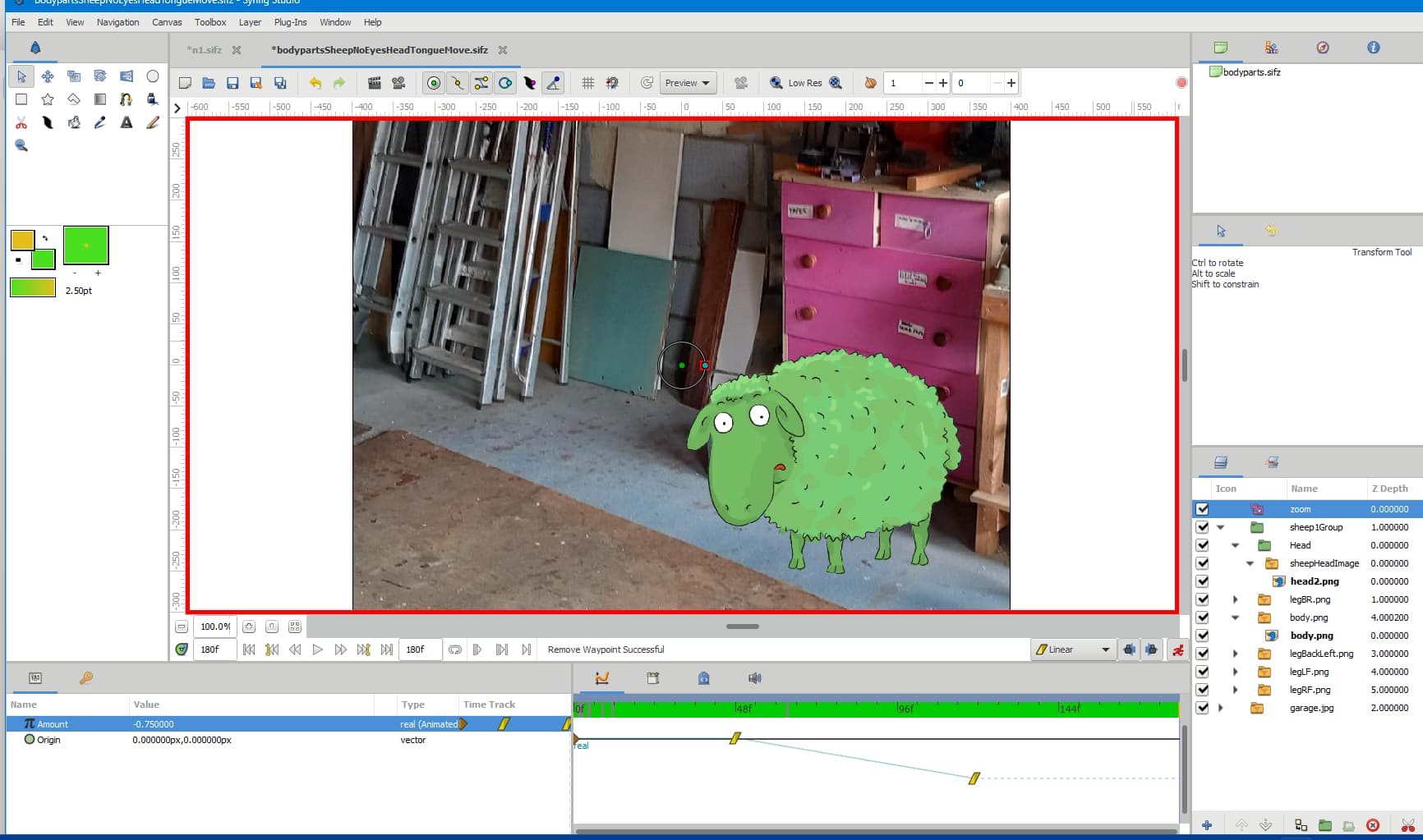Select the Star tool in toolbox
Screen dimensions: 1423x840
pos(48,99)
